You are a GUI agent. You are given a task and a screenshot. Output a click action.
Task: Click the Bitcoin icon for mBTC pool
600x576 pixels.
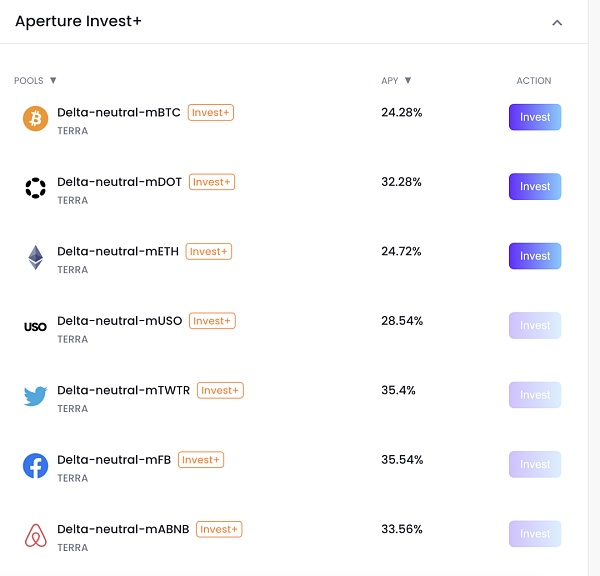36,119
